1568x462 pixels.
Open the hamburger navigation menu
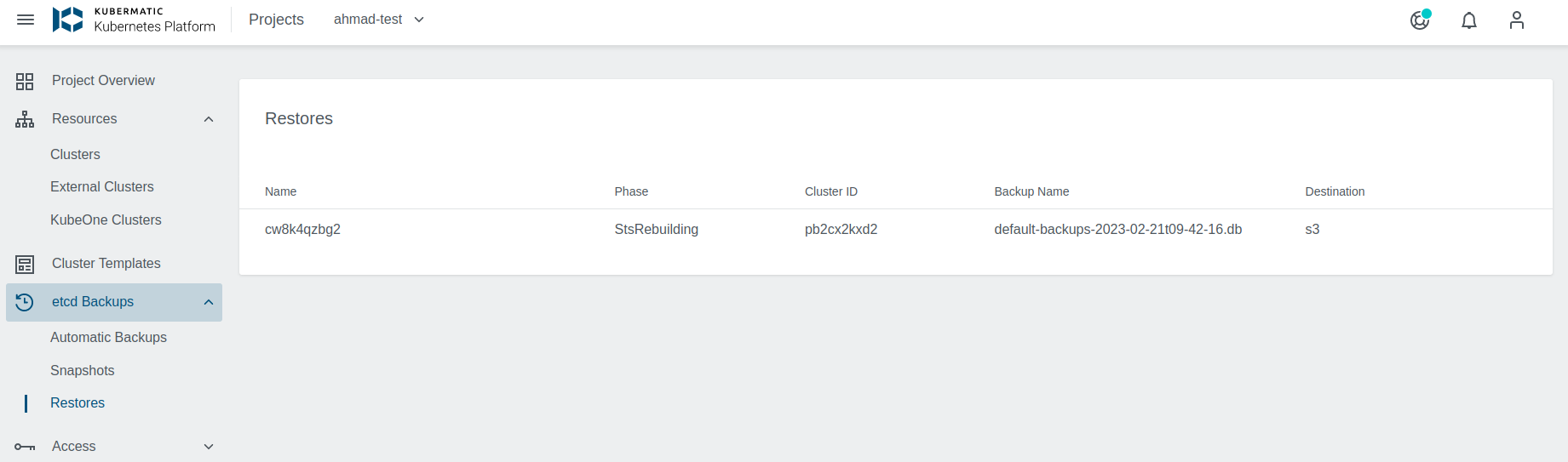tap(26, 20)
